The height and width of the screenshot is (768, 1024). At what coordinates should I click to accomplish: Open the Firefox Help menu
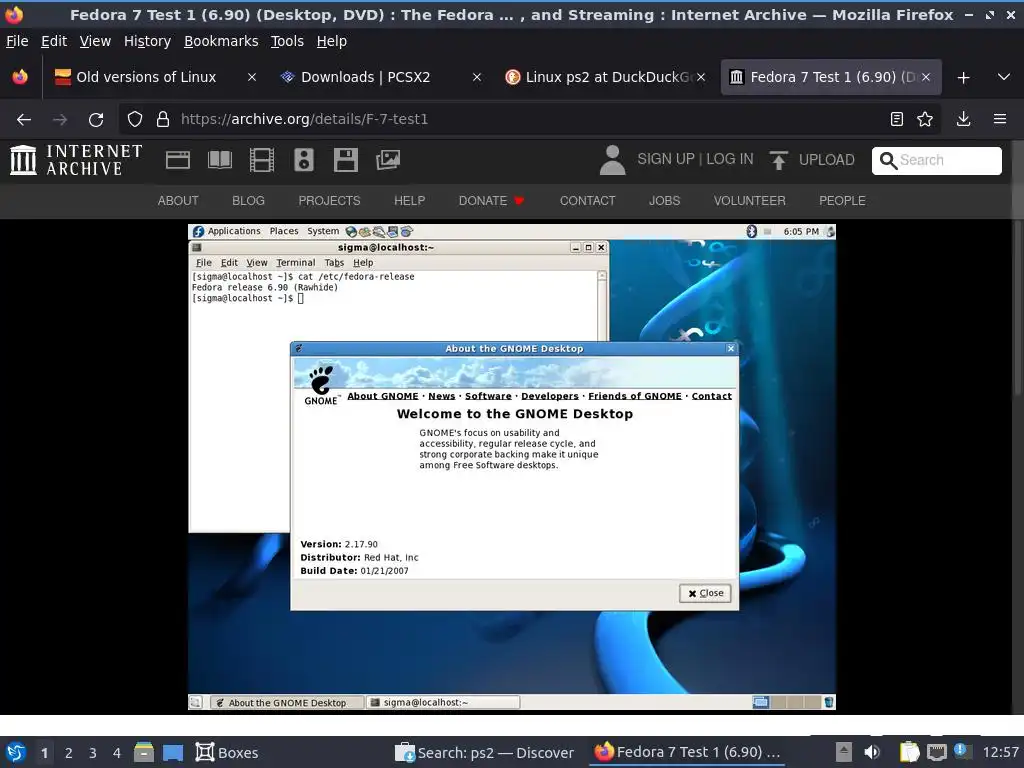pyautogui.click(x=331, y=41)
